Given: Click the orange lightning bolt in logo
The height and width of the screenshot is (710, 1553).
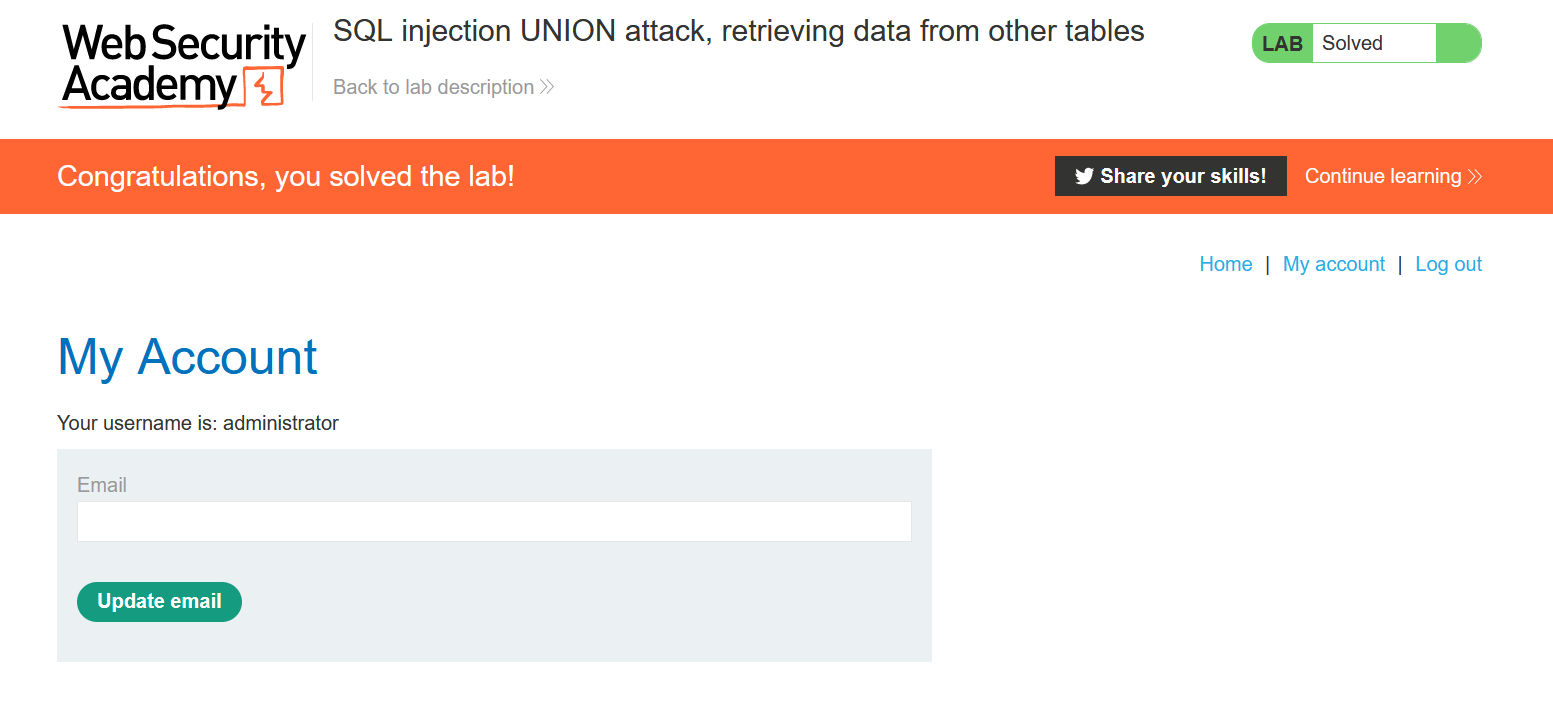Looking at the screenshot, I should [x=264, y=88].
